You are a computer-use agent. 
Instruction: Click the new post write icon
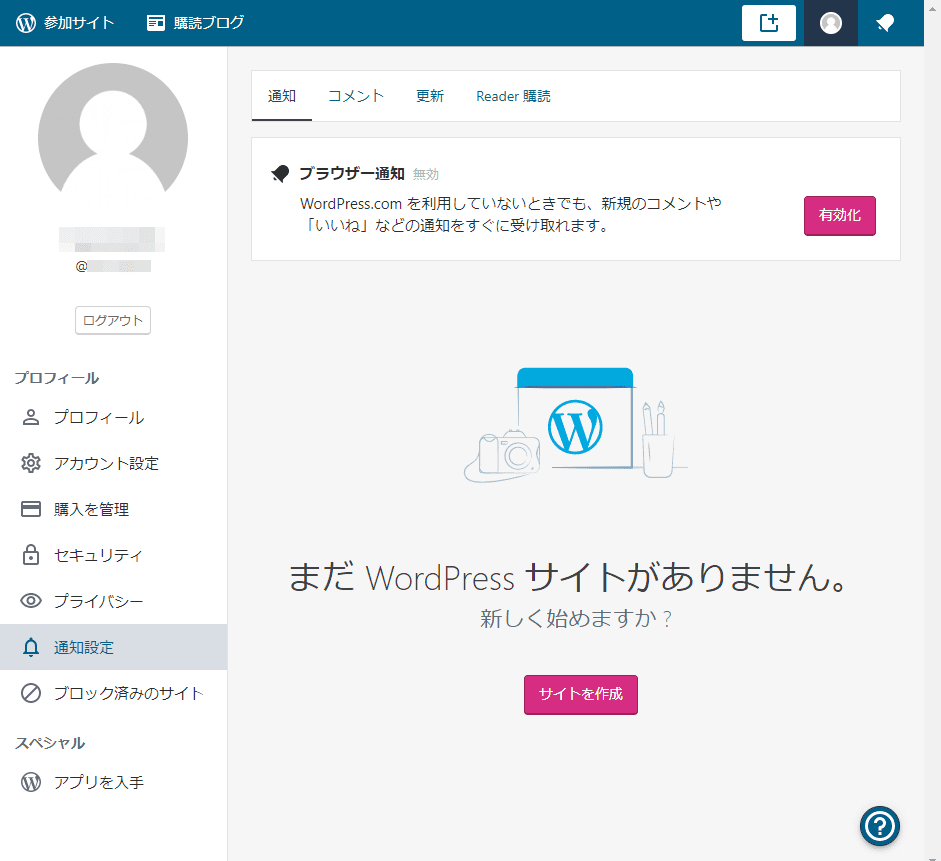pos(769,23)
